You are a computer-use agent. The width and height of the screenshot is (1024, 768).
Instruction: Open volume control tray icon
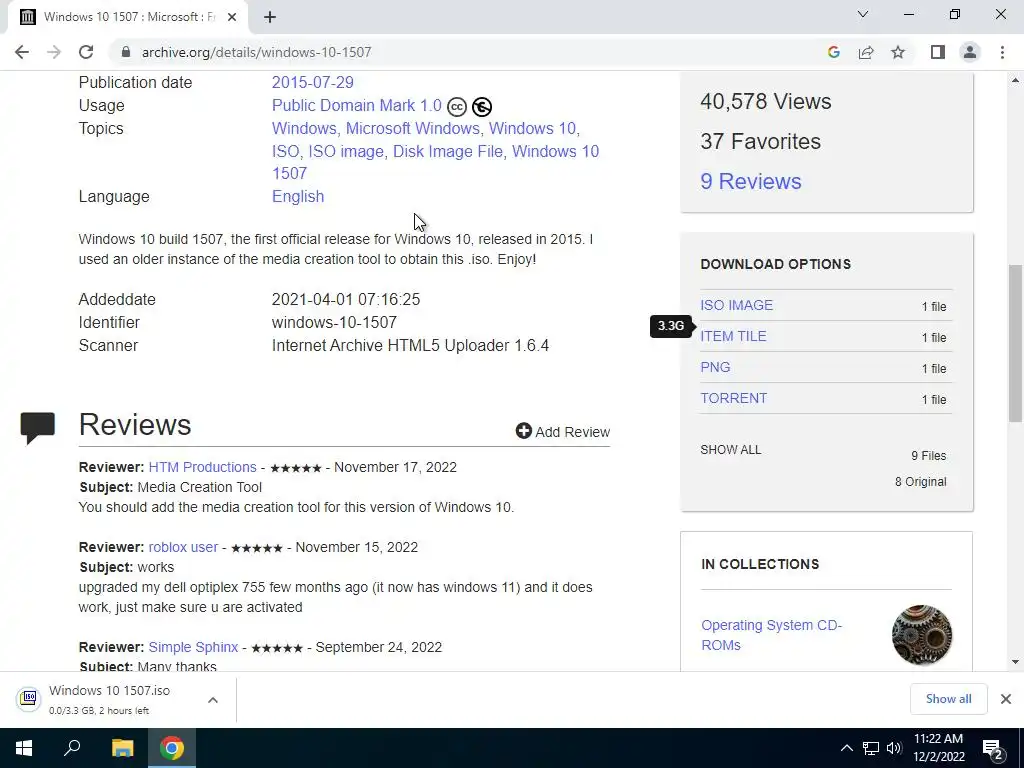[x=895, y=748]
